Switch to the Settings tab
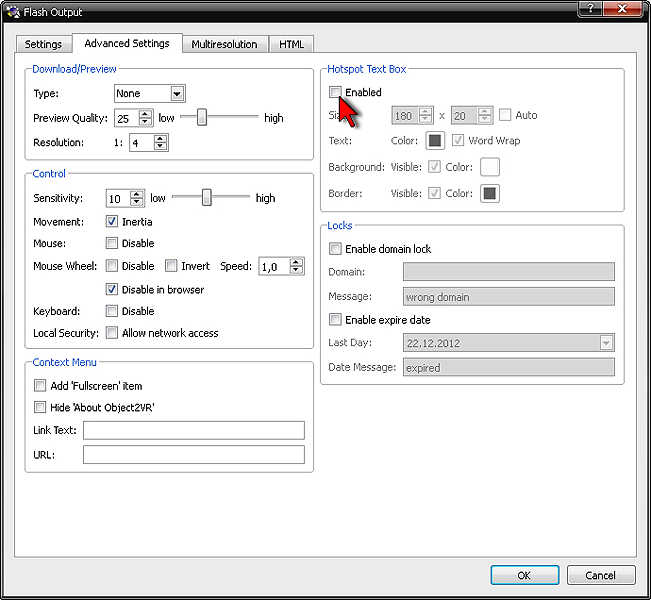Screen dimensions: 651x600 [43, 44]
